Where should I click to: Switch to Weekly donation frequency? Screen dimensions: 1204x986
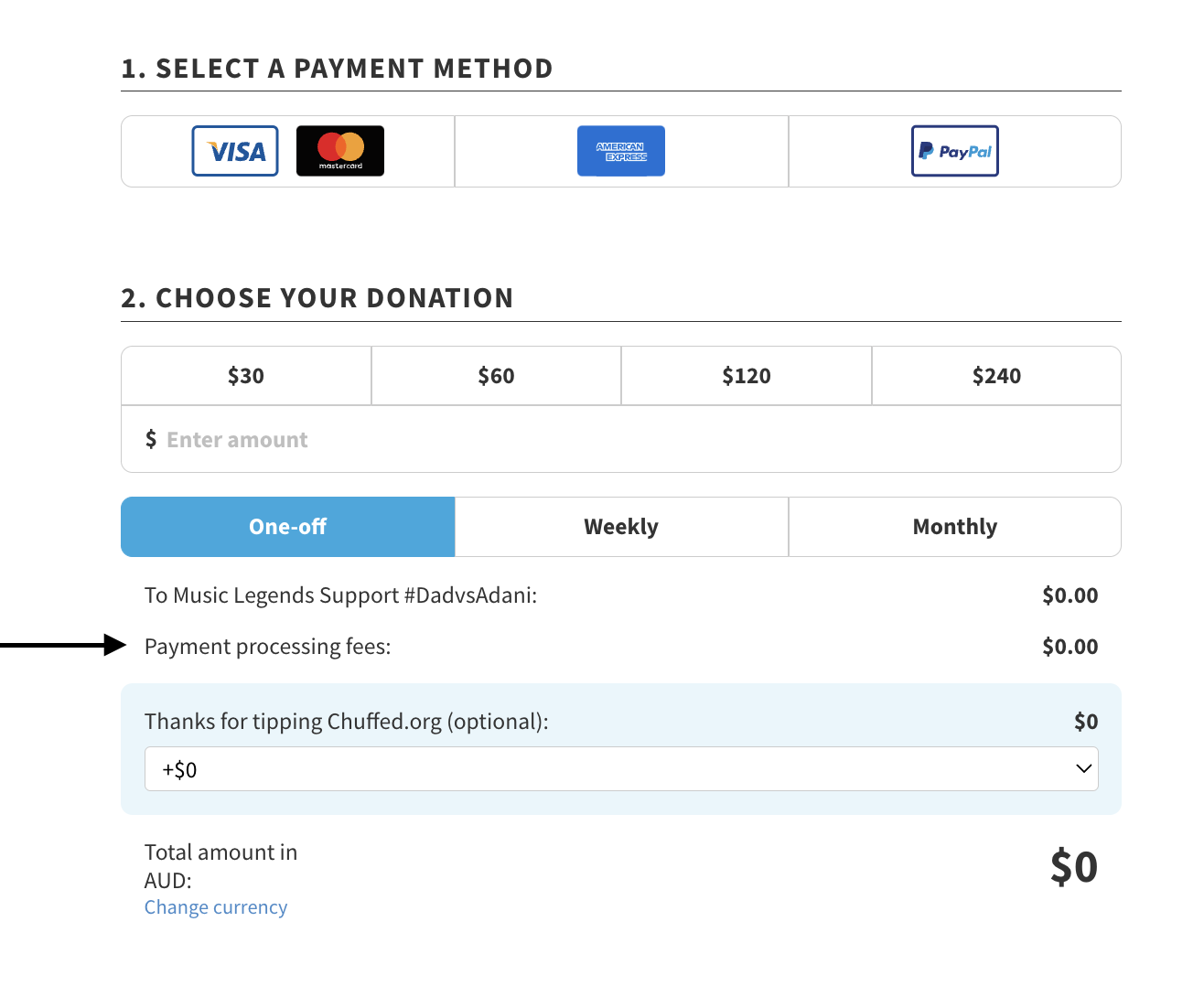coord(621,527)
